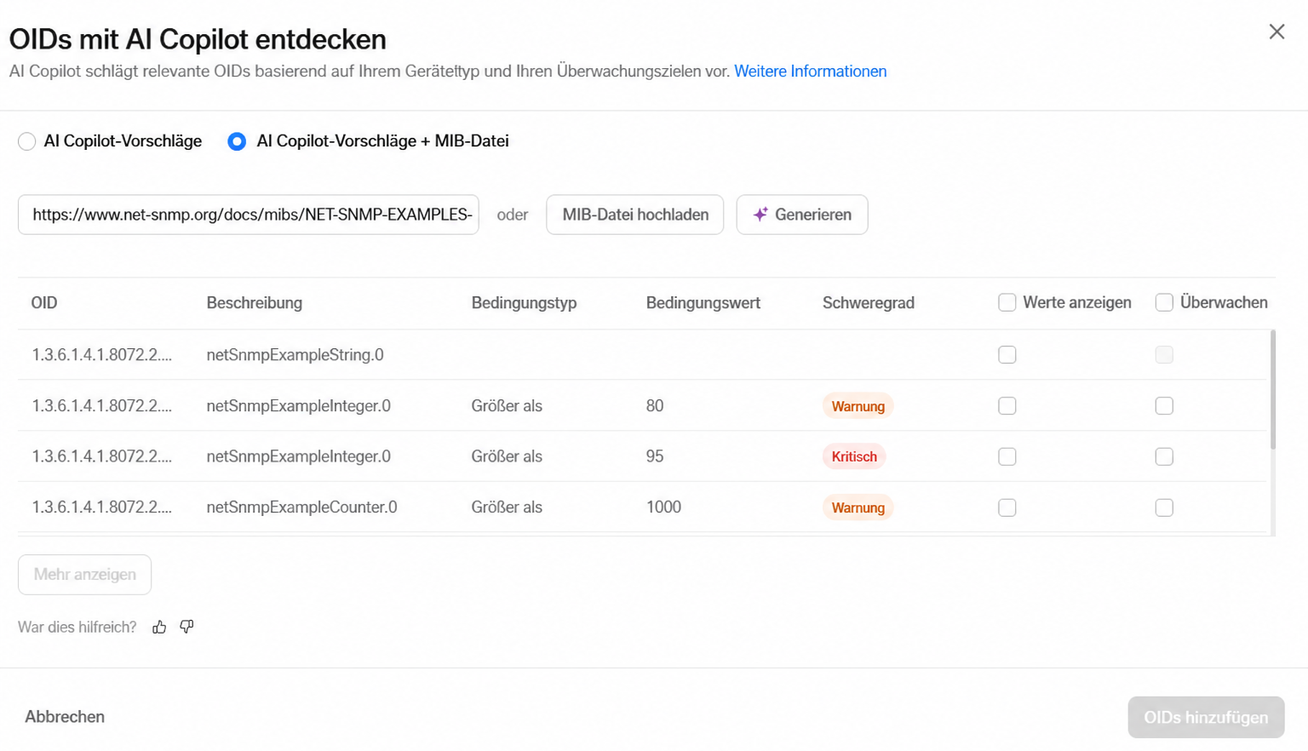Check Überwachen for netSnmpExampleCounter.0 row
The height and width of the screenshot is (751, 1308).
point(1164,508)
